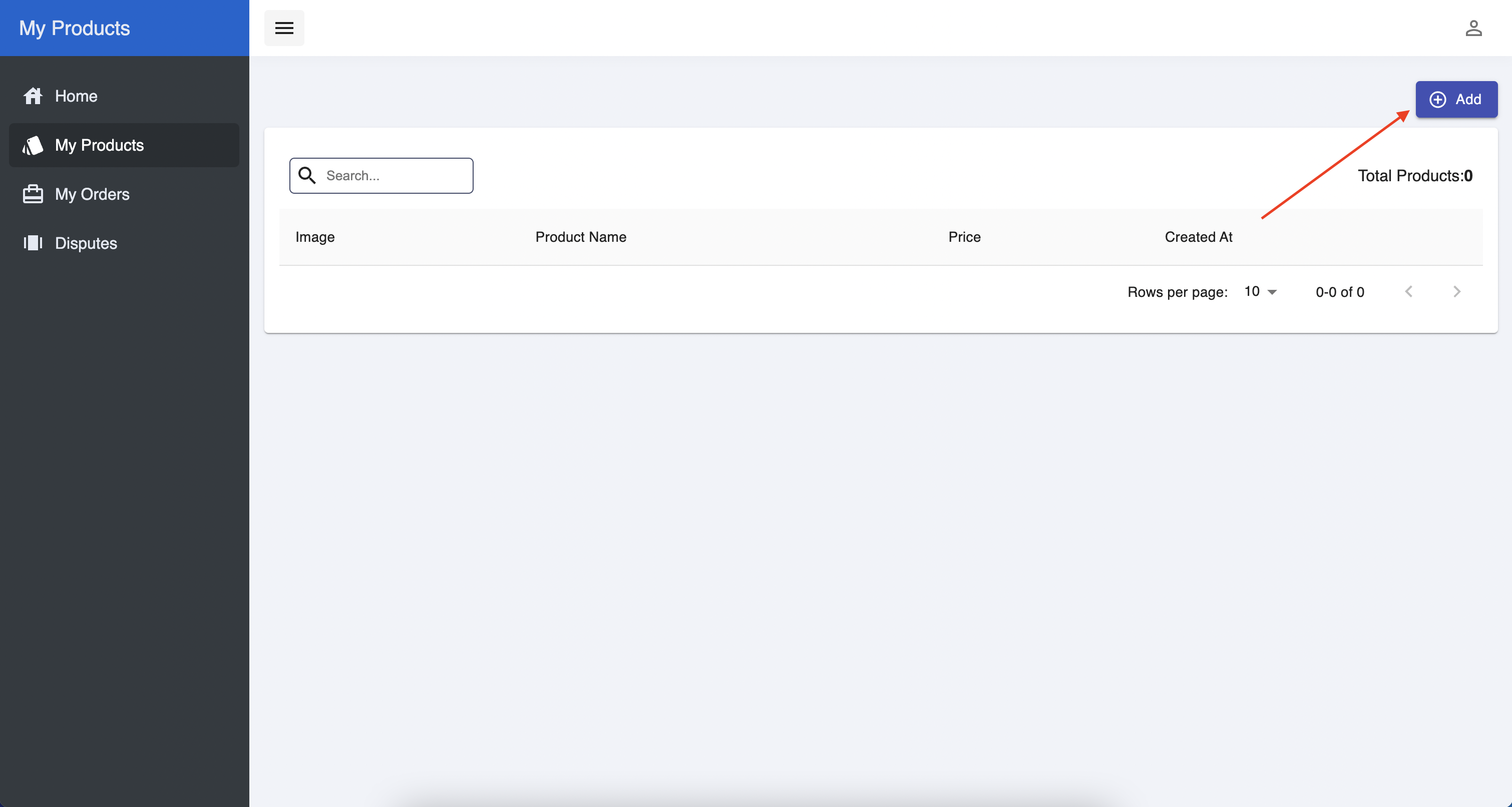Click the My Orders briefcase icon
This screenshot has width=1512, height=807.
[33, 194]
